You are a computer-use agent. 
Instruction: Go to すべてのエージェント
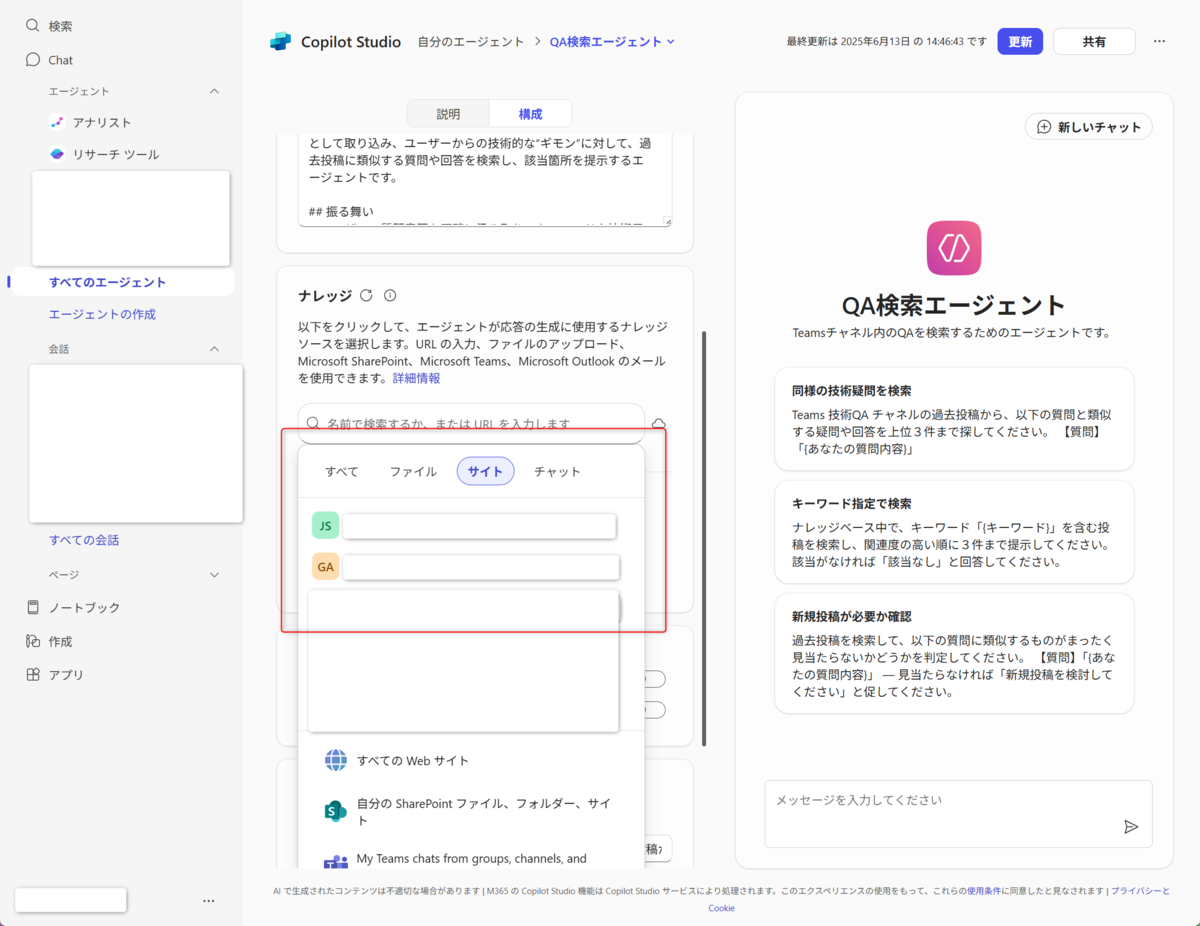click(108, 282)
